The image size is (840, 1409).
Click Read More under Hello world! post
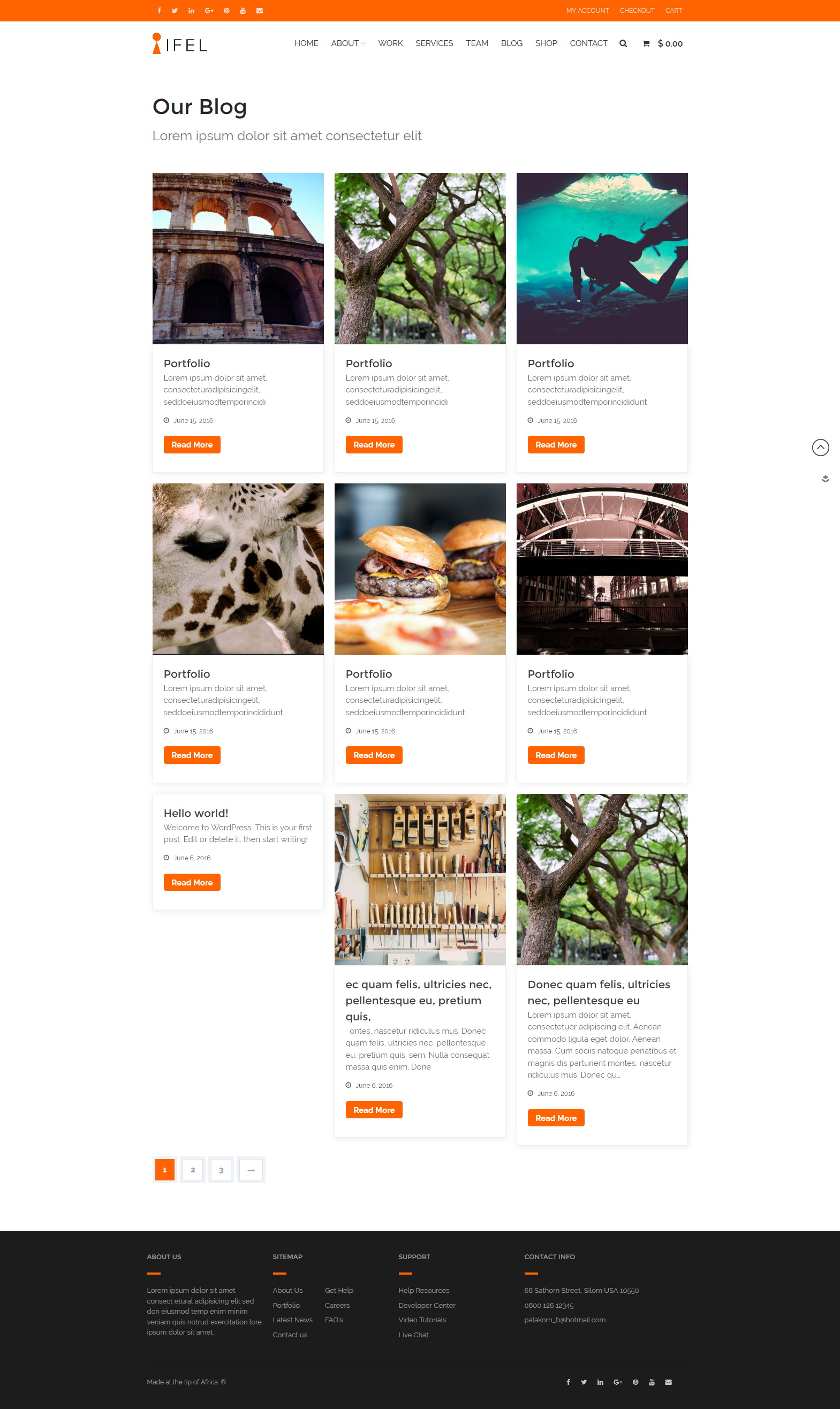192,882
